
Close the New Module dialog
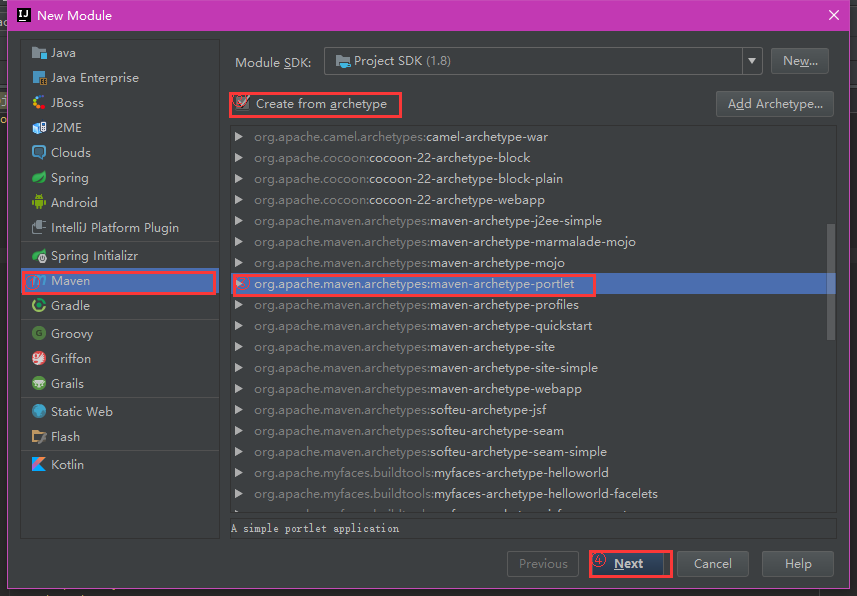pos(833,15)
